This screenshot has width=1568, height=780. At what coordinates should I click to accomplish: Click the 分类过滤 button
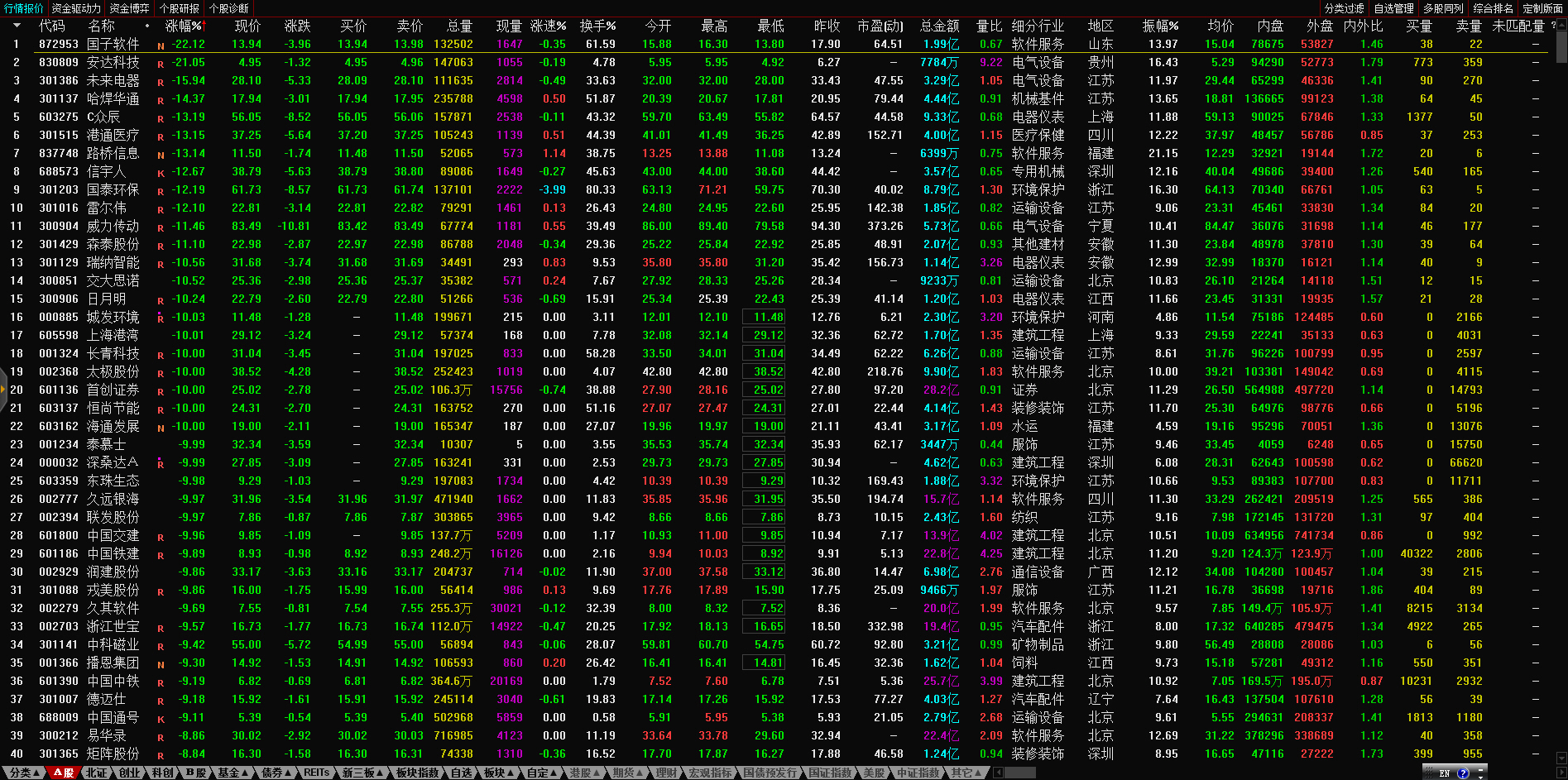click(1344, 8)
